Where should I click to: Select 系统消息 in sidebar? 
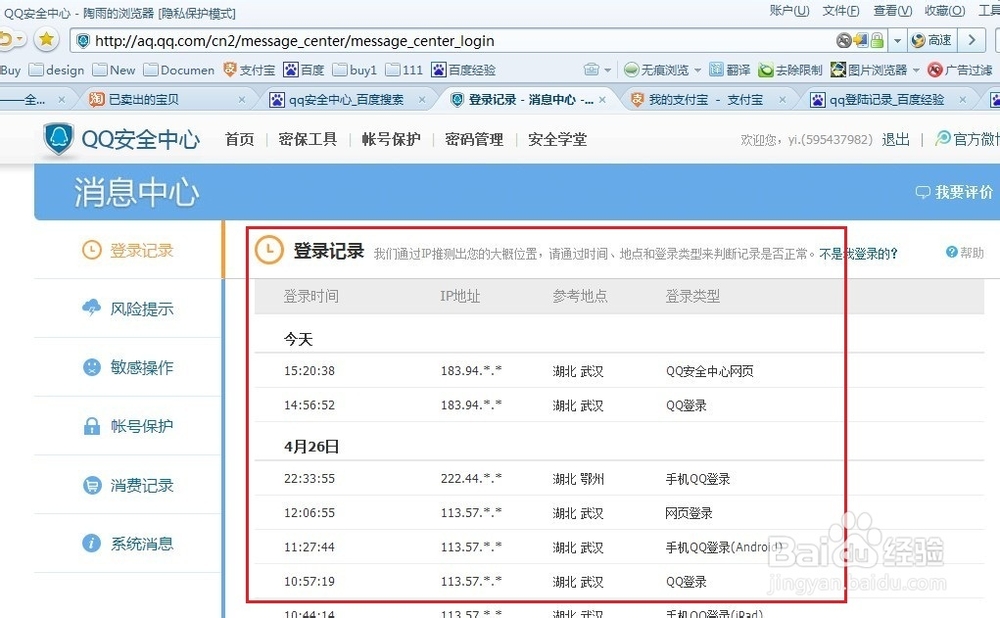click(128, 543)
